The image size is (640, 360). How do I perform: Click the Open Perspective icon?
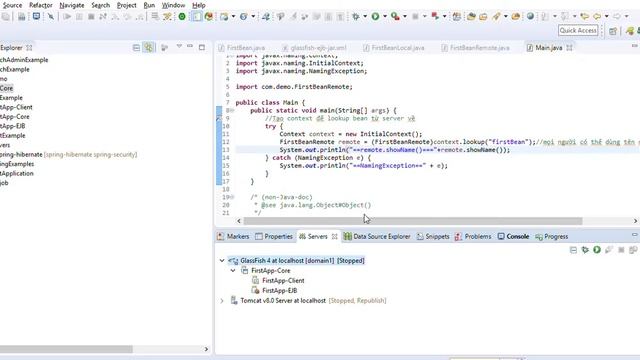click(x=613, y=31)
